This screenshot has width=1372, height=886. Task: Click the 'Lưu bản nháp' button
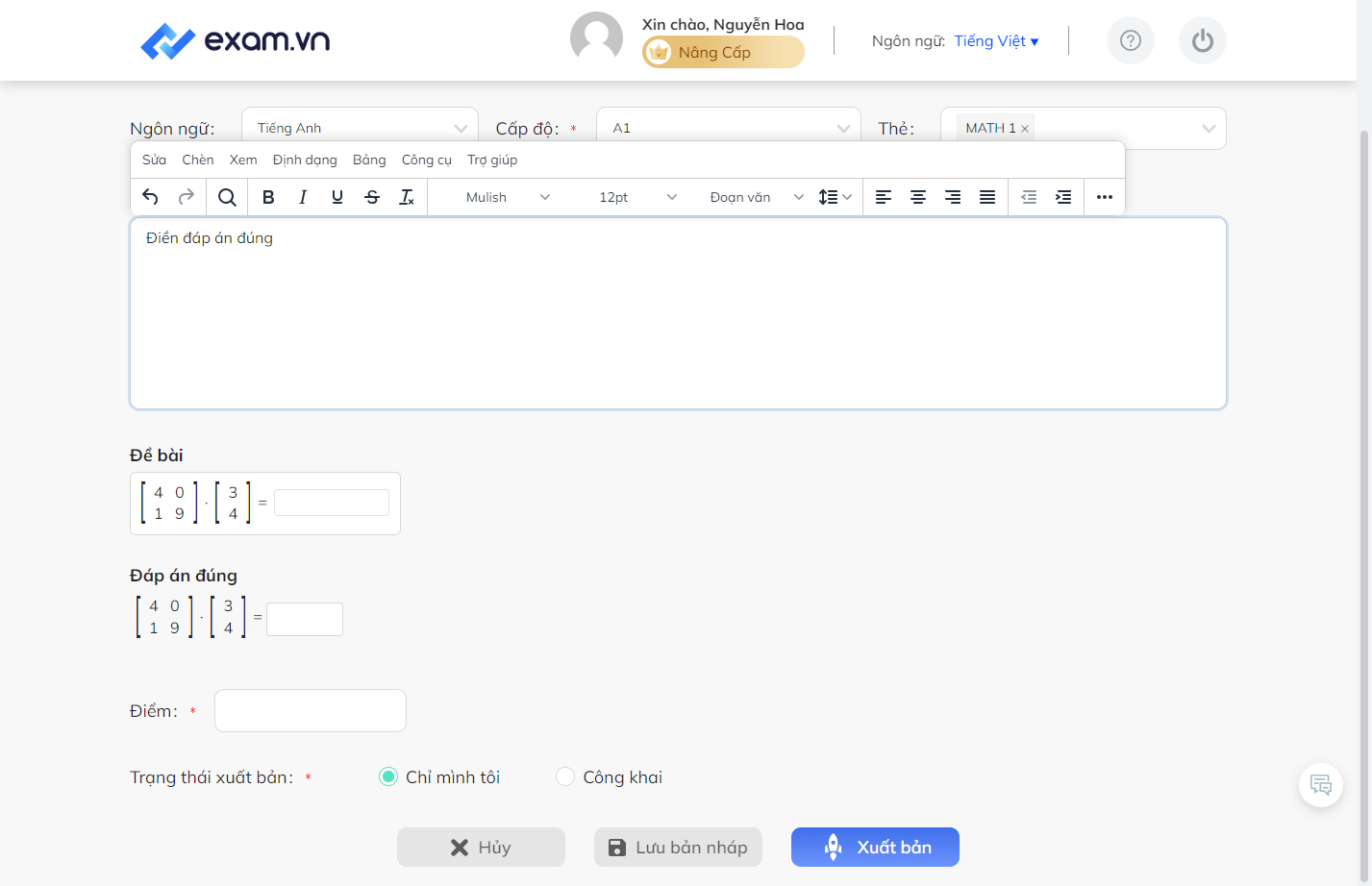678,848
